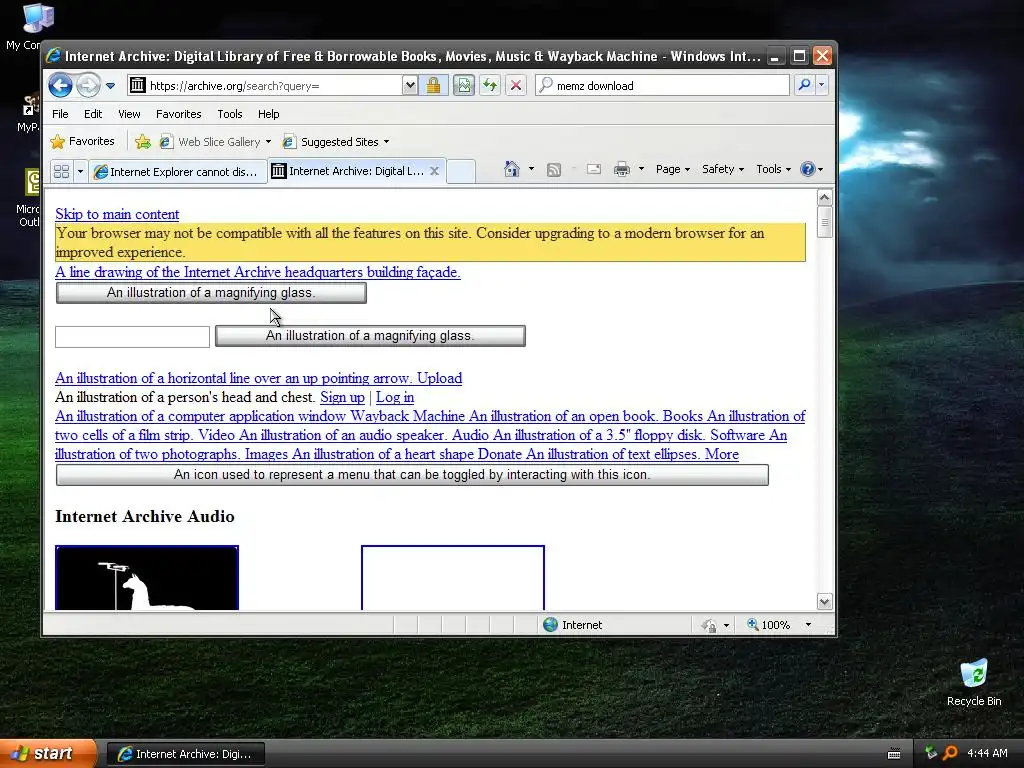The image size is (1024, 768).
Task: Click the scroll down arrow
Action: [824, 601]
